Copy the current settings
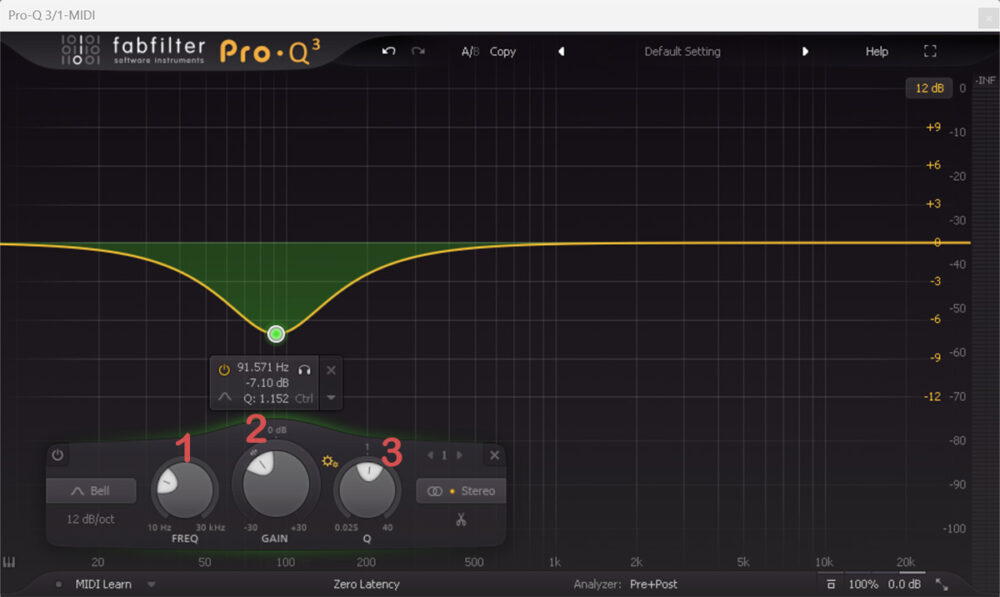The width and height of the screenshot is (1000, 597). (x=503, y=51)
